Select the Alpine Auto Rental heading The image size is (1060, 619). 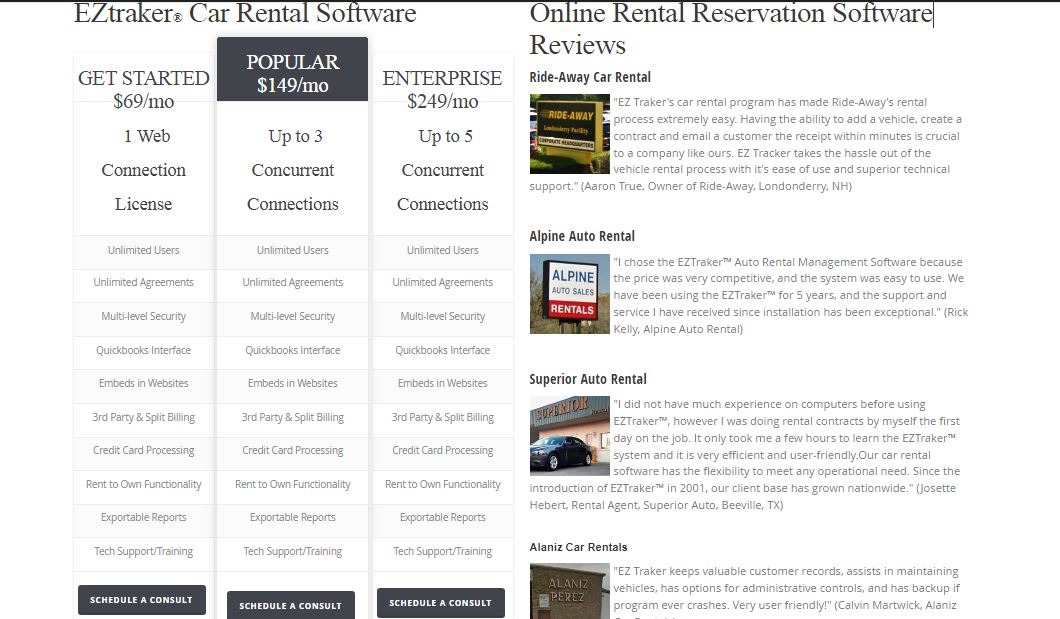[582, 236]
